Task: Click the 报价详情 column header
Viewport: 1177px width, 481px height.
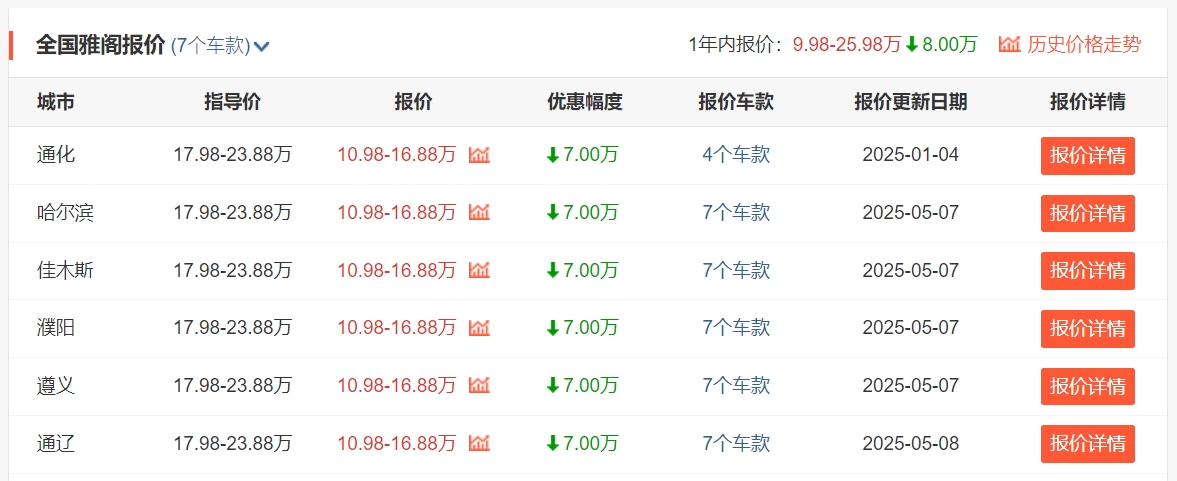Action: tap(1088, 102)
